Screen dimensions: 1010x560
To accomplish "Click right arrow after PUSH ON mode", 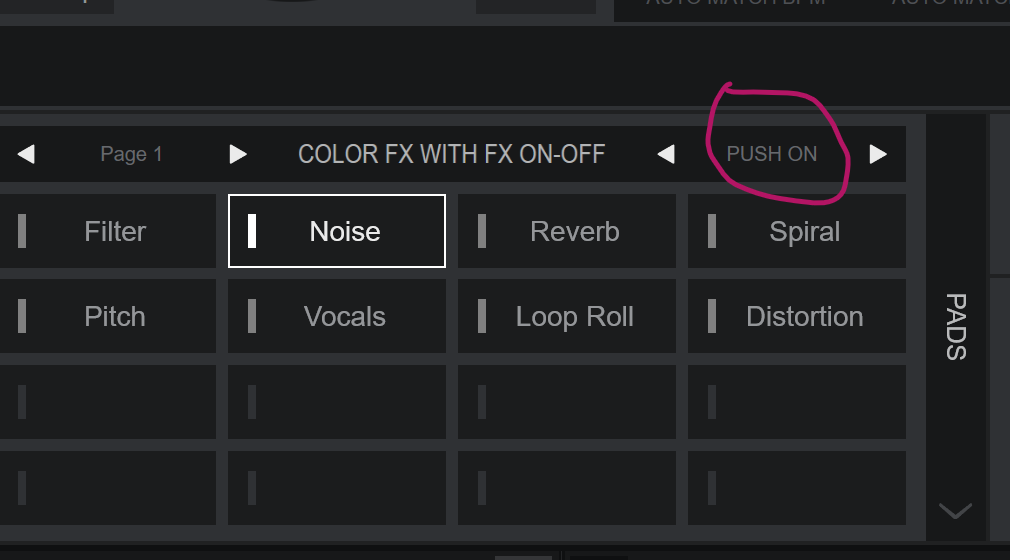I will [x=878, y=154].
